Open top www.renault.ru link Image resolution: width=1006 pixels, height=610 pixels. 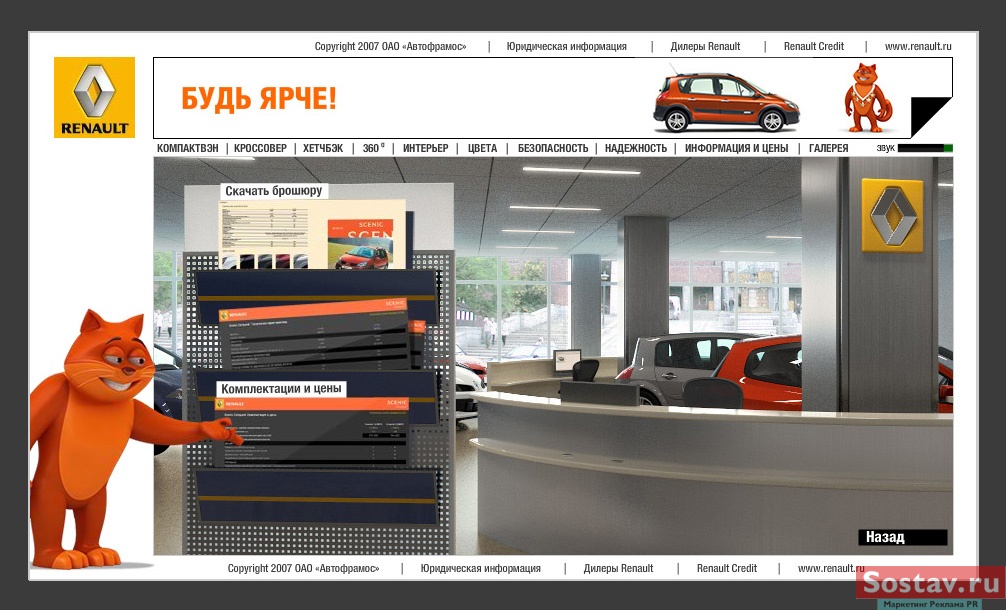click(x=918, y=46)
